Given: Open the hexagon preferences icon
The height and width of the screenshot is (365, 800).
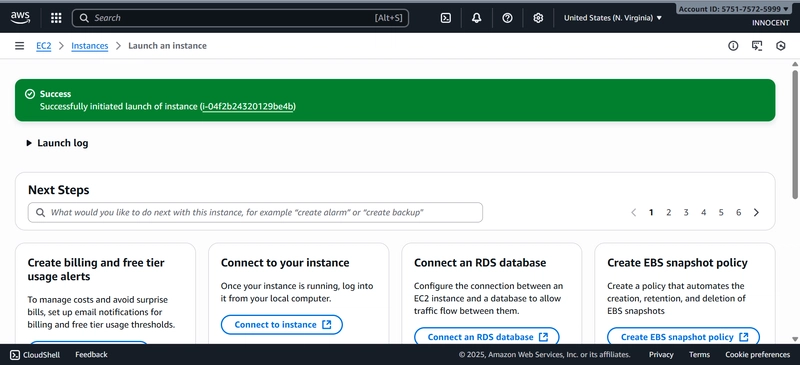Looking at the screenshot, I should click(781, 46).
